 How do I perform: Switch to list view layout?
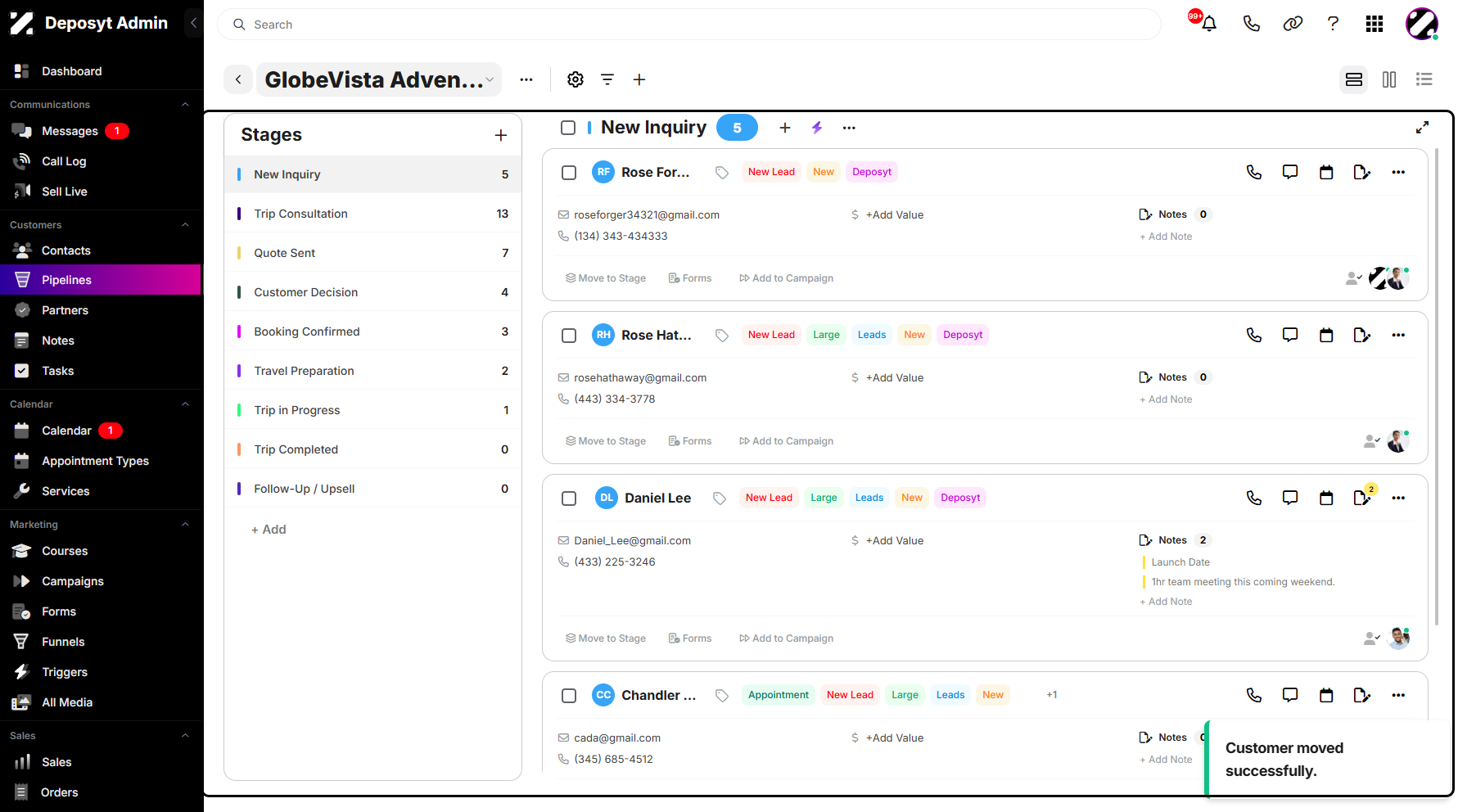(1424, 79)
